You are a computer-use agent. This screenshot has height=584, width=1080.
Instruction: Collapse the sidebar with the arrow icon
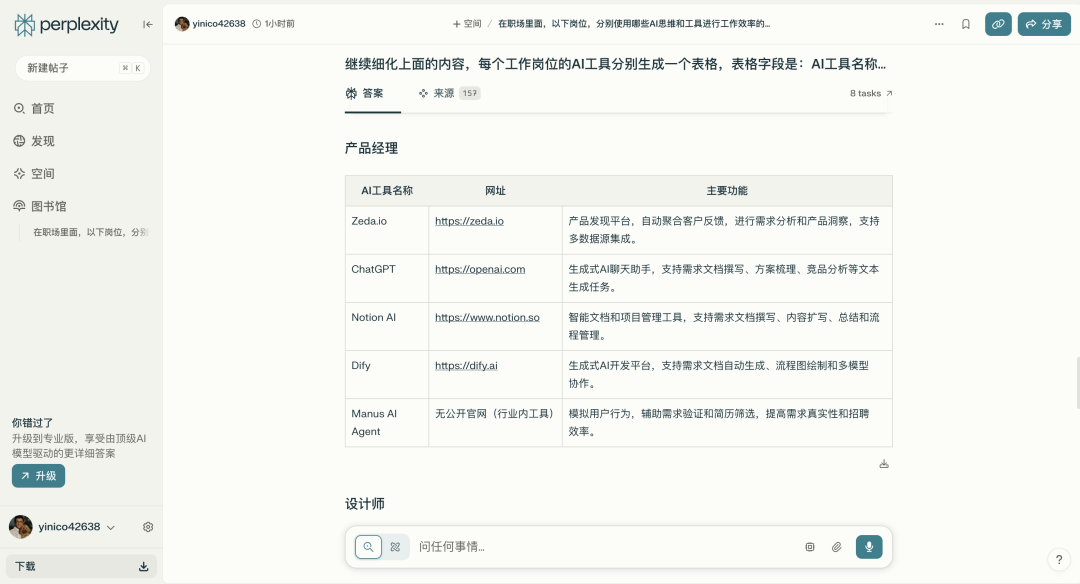click(147, 24)
